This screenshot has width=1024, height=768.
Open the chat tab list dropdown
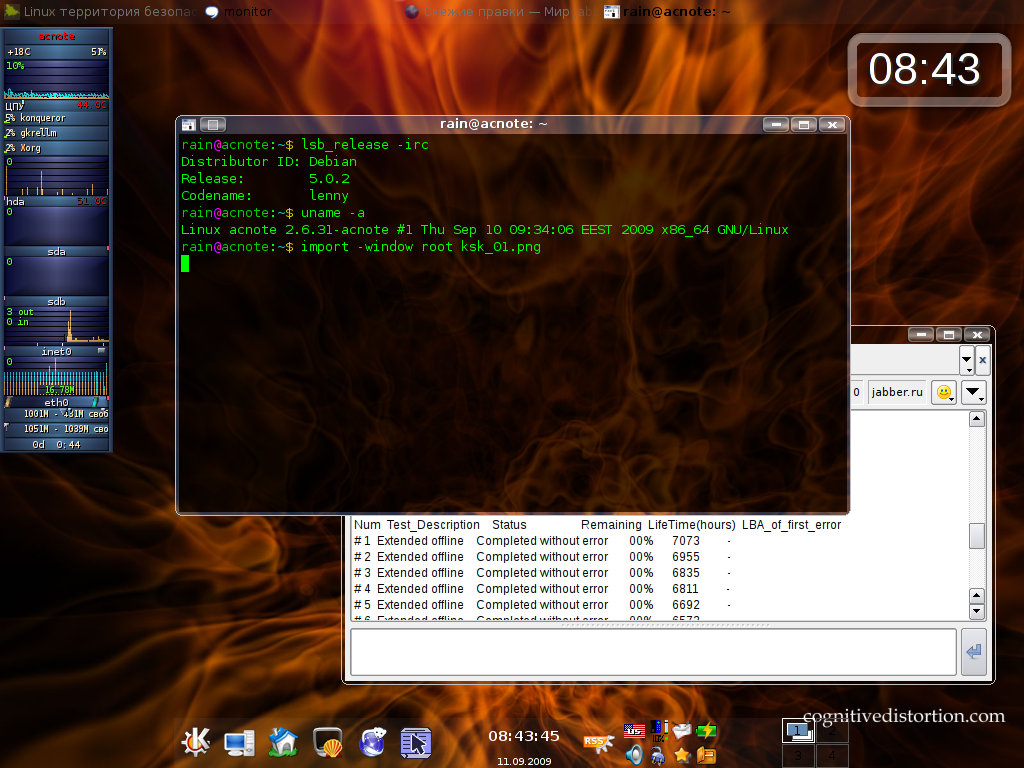(x=966, y=359)
